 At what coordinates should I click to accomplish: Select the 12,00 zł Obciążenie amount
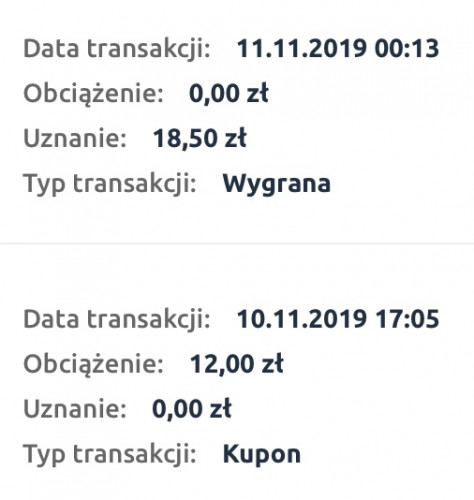pos(236,364)
